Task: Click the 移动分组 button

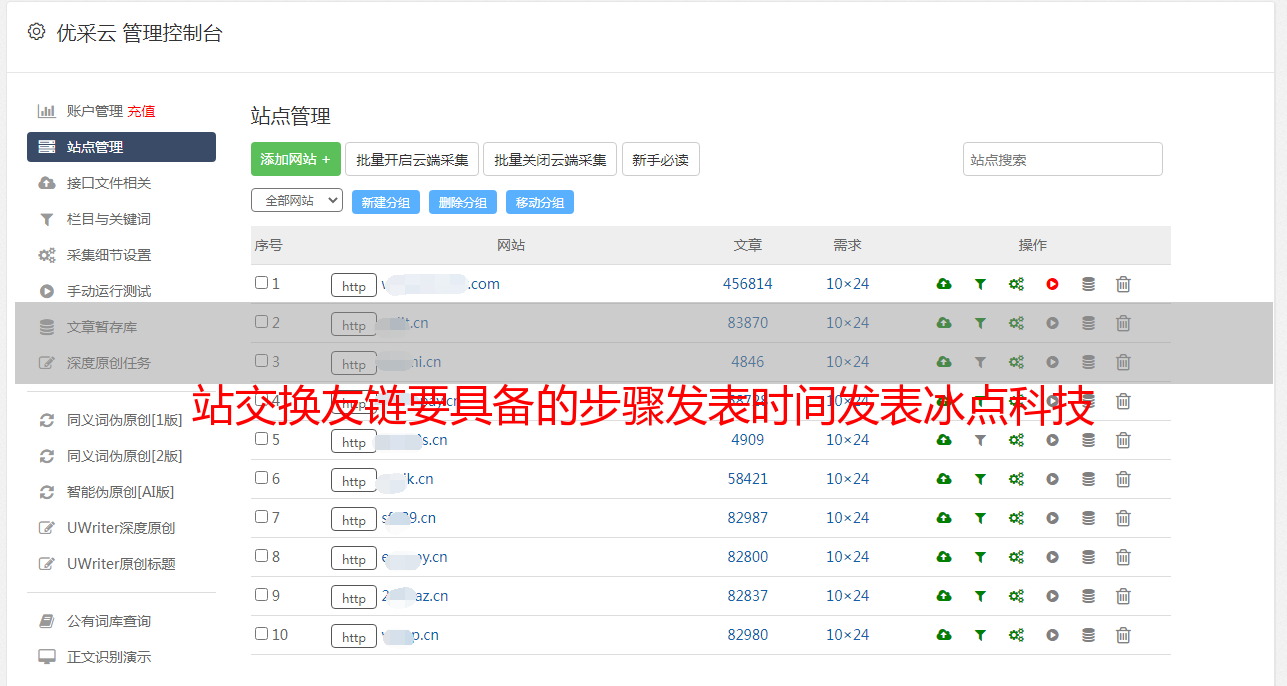Action: (540, 202)
